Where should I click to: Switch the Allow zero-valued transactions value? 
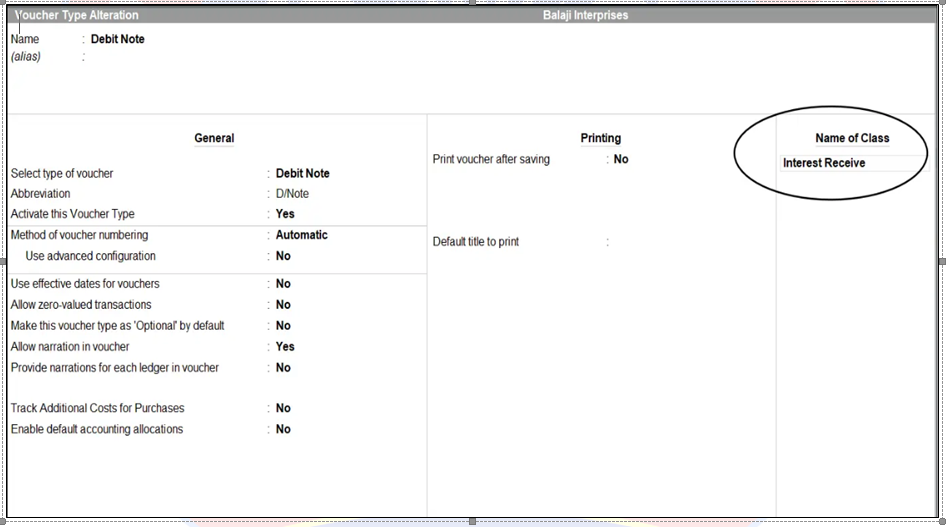283,305
